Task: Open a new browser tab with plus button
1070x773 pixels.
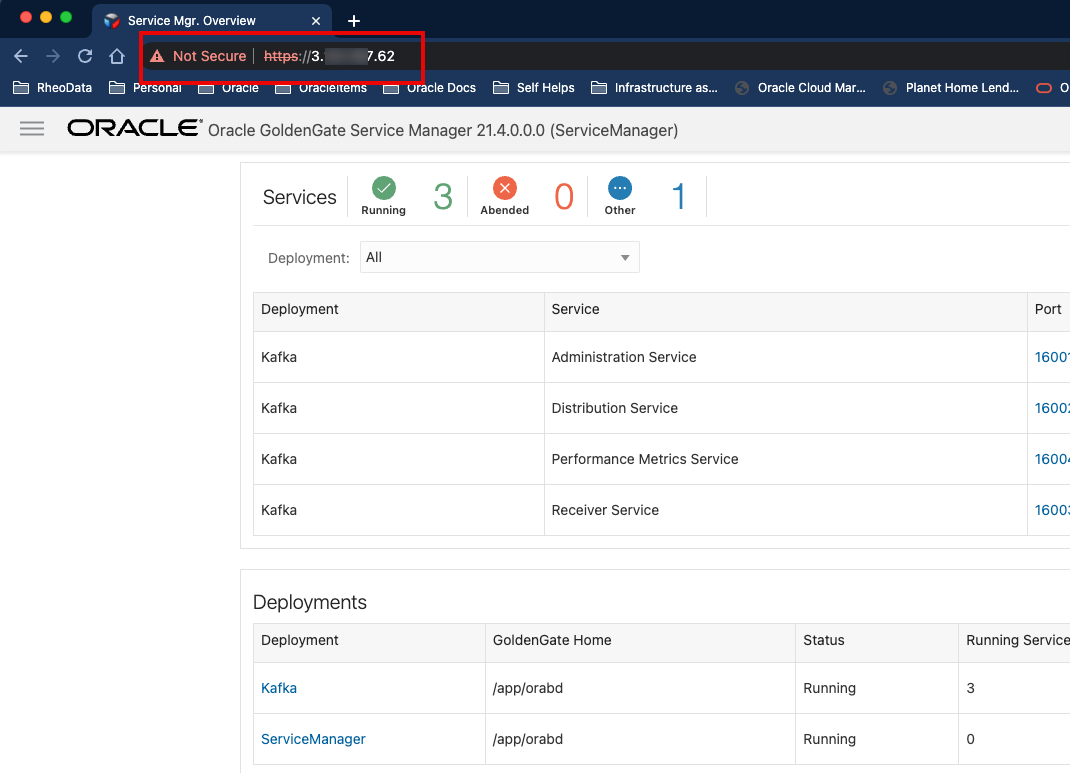Action: pos(354,19)
